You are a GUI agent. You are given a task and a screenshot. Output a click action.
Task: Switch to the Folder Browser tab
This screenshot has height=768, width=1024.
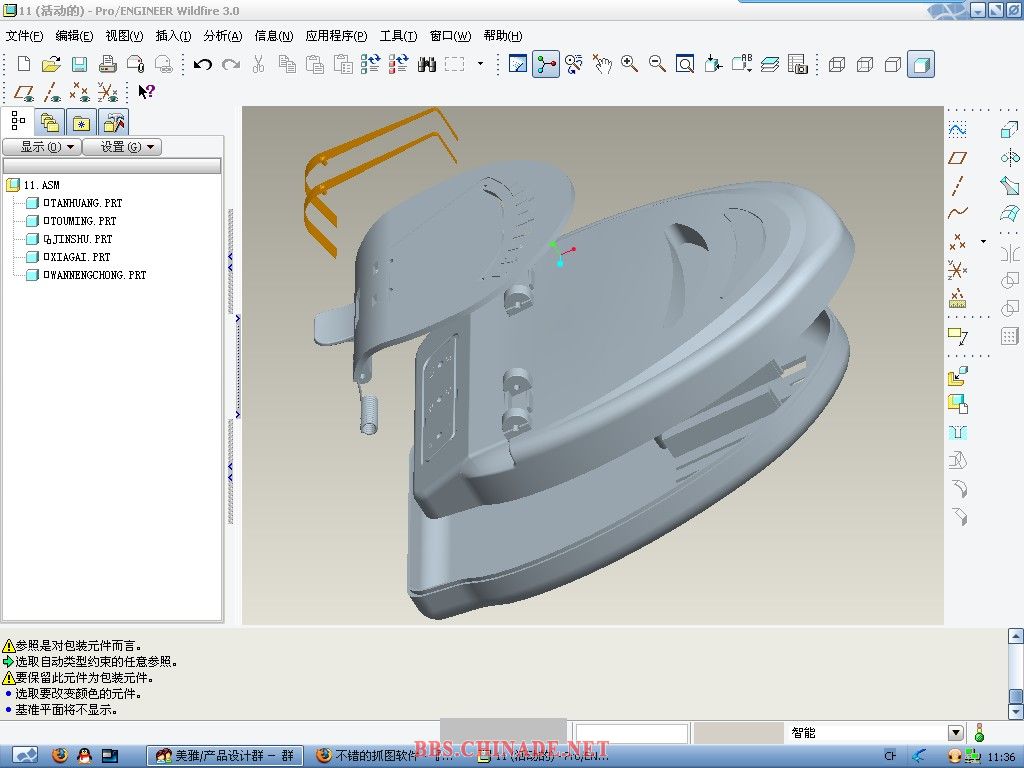click(50, 122)
